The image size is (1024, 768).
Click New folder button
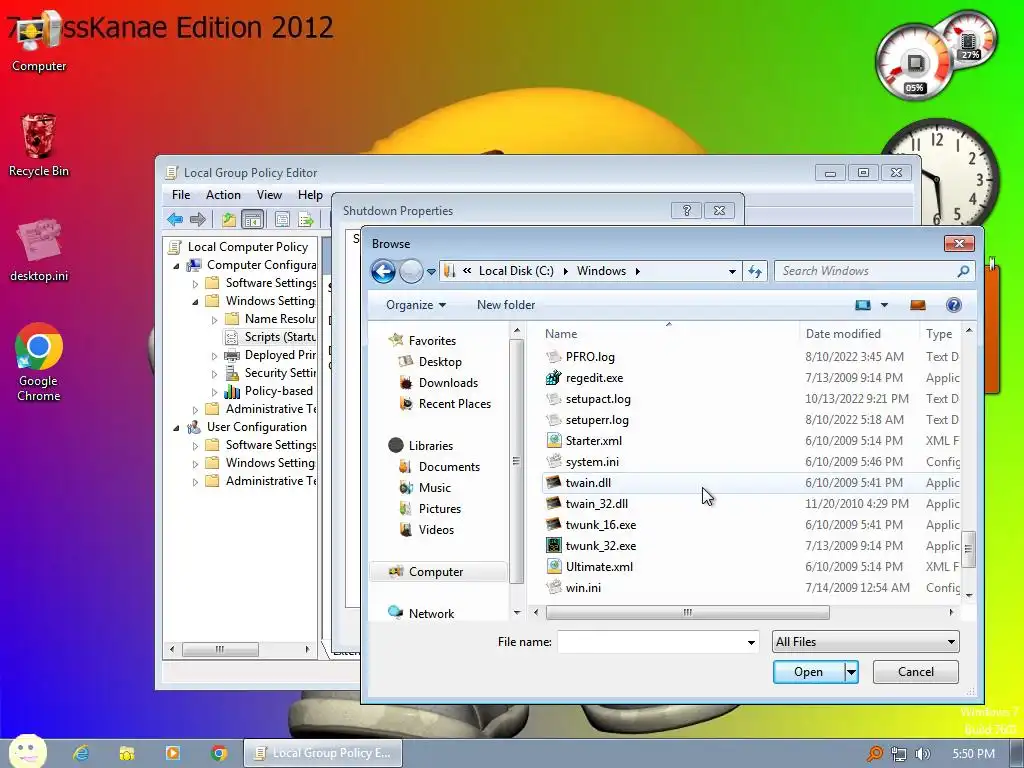506,305
